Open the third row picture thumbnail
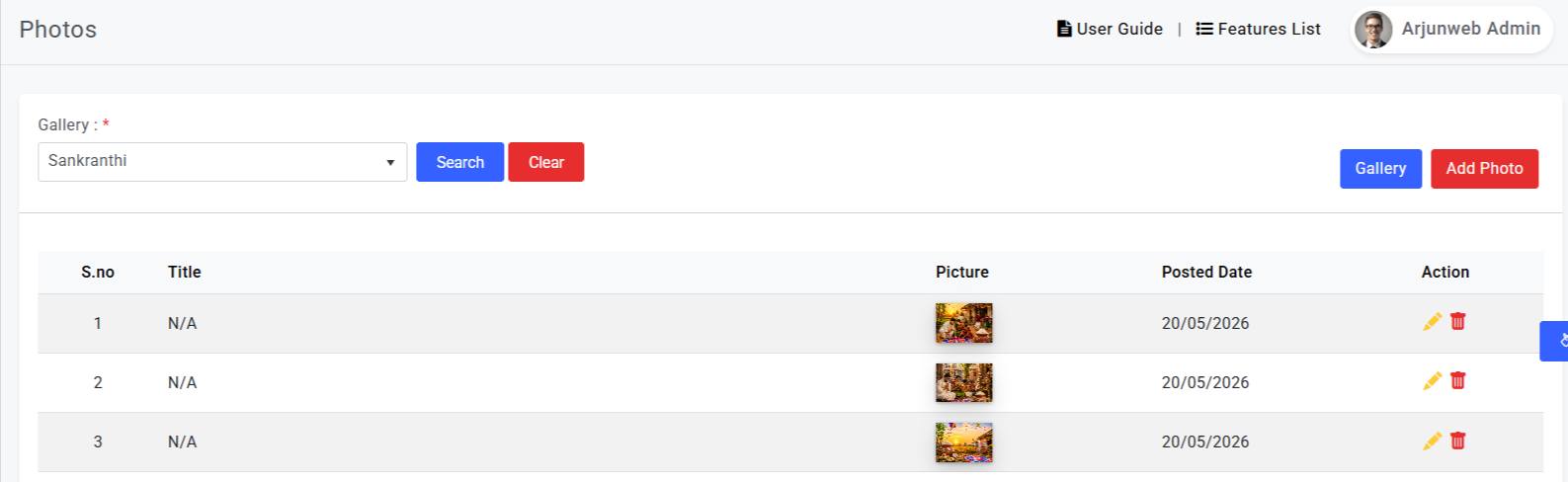Image resolution: width=1568 pixels, height=482 pixels. (x=963, y=442)
